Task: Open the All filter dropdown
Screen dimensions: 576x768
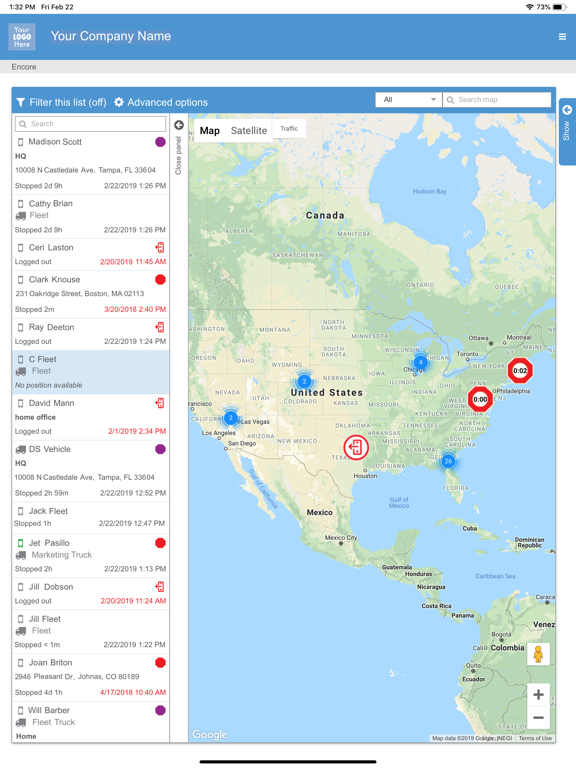Action: tap(408, 100)
